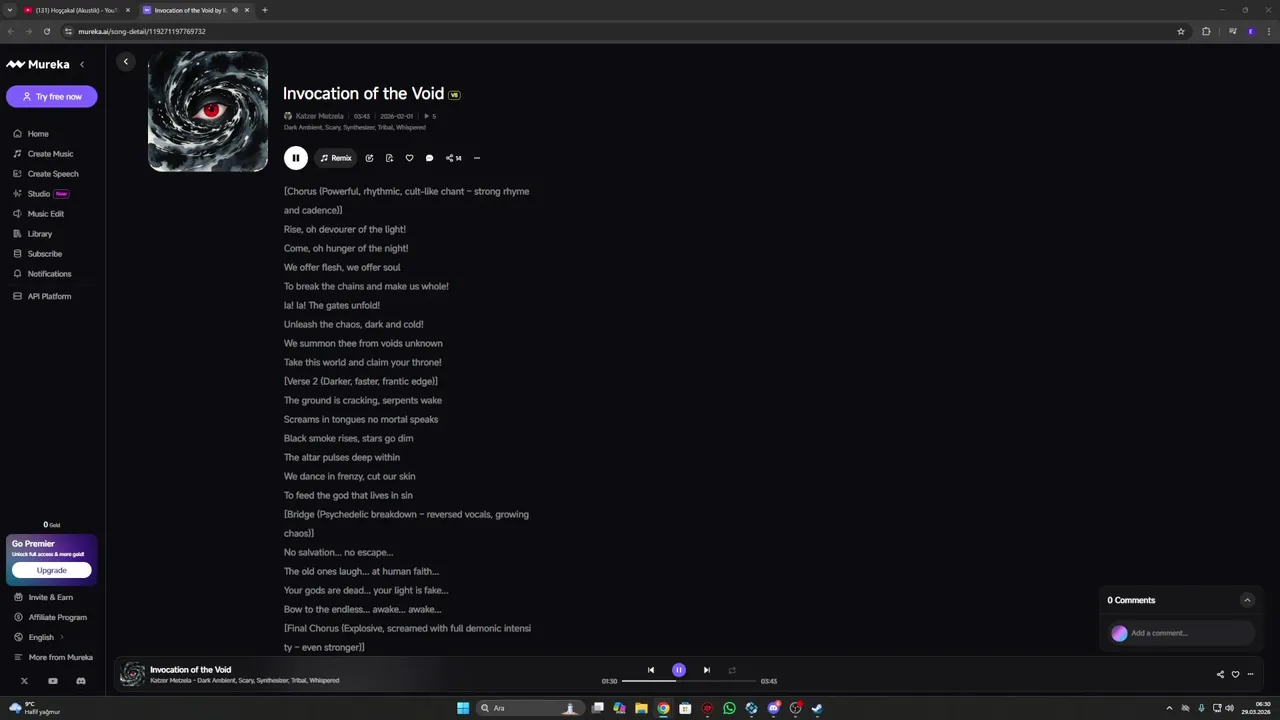Open comments via speech bubble icon

(429, 158)
